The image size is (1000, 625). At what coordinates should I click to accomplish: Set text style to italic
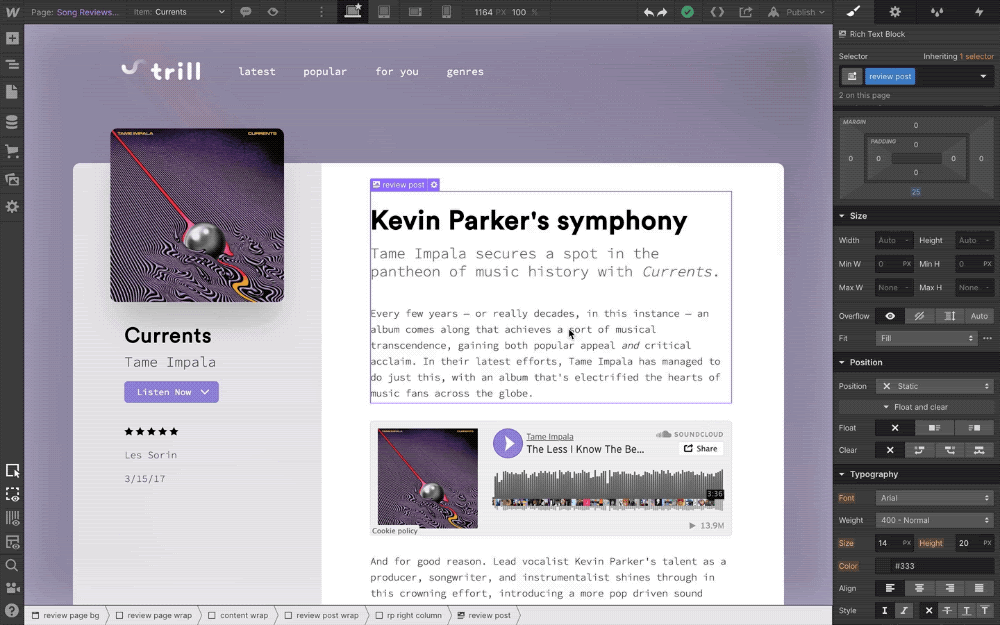904,611
